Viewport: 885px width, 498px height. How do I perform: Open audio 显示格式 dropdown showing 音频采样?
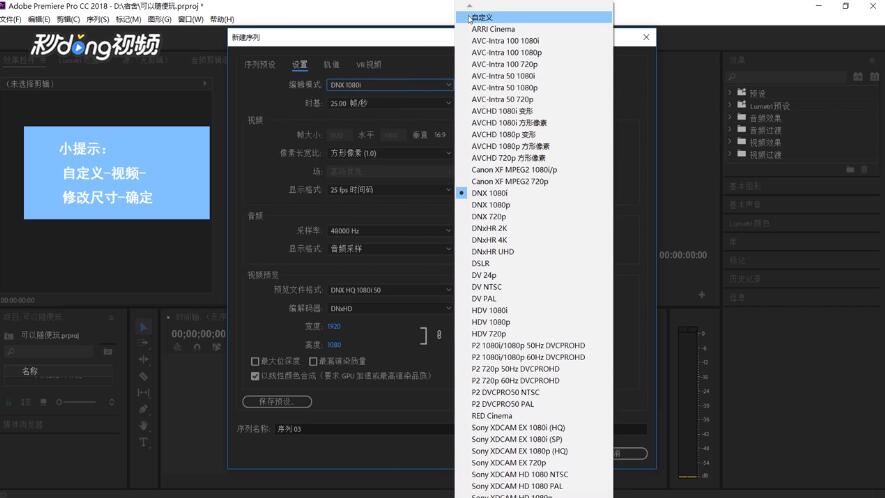coord(390,248)
